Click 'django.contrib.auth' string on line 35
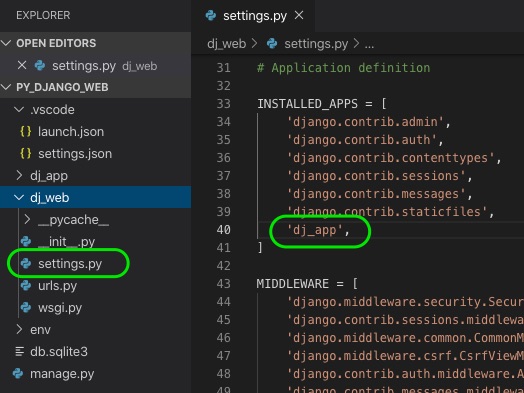The height and width of the screenshot is (393, 524). click(362, 140)
